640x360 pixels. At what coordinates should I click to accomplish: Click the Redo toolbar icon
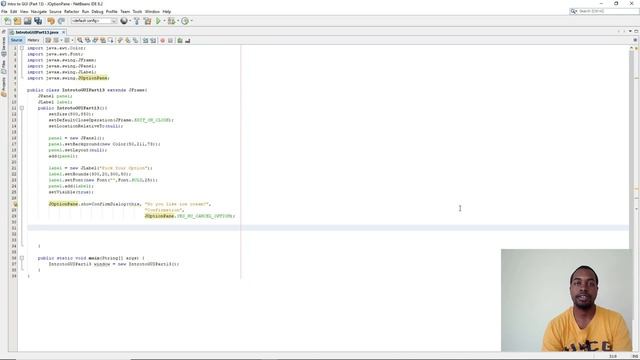61,21
